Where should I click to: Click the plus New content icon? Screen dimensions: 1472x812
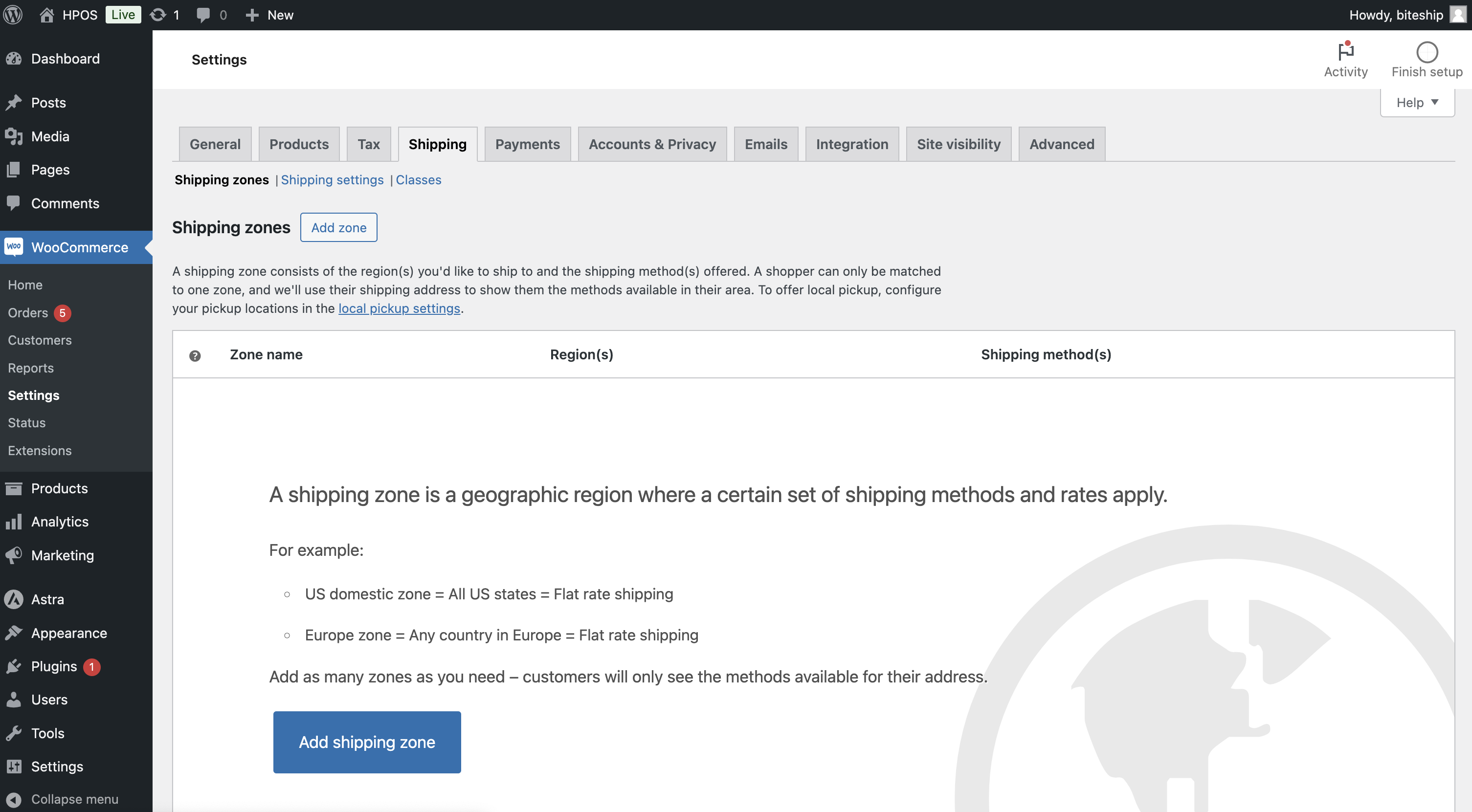(252, 15)
